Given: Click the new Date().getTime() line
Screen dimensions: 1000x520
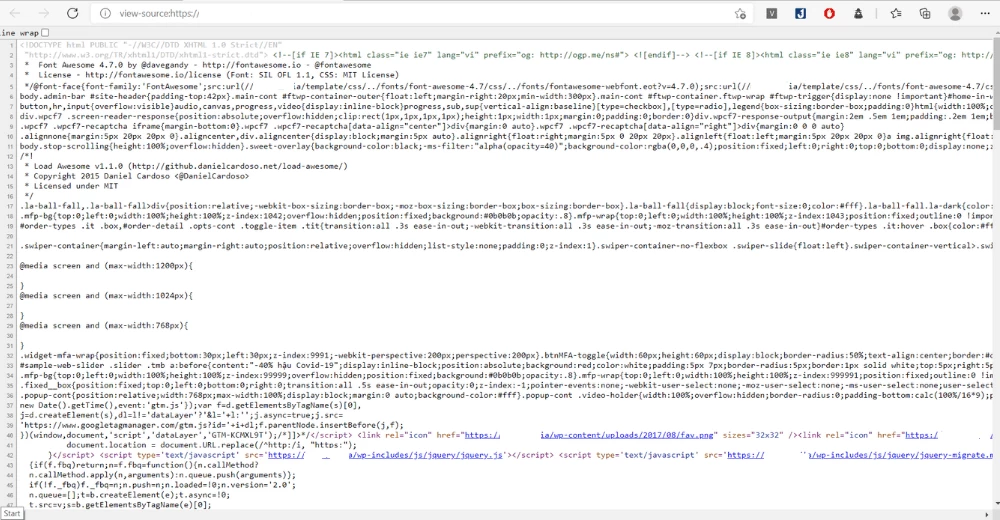Looking at the screenshot, I should point(191,405).
